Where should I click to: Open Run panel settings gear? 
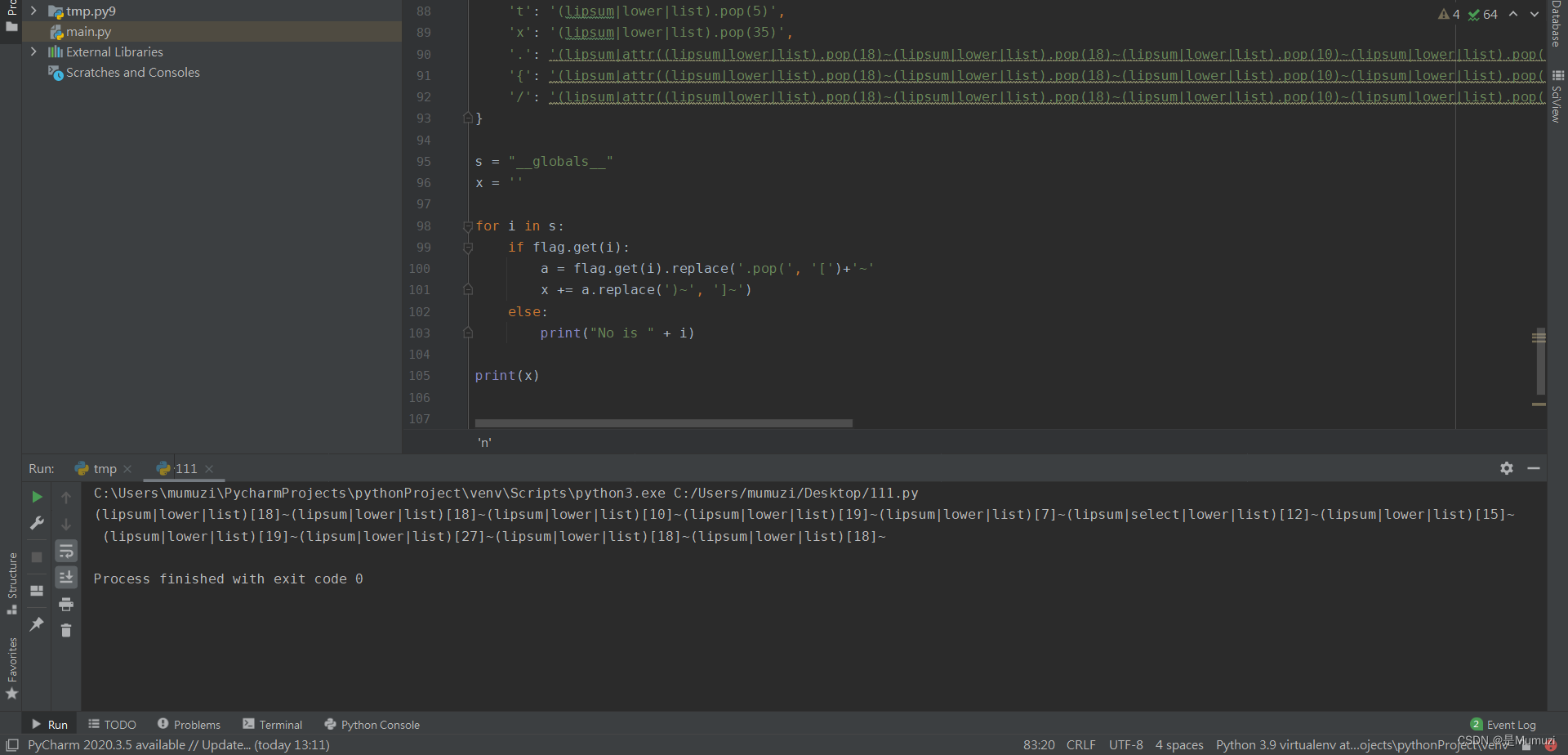(x=1507, y=468)
